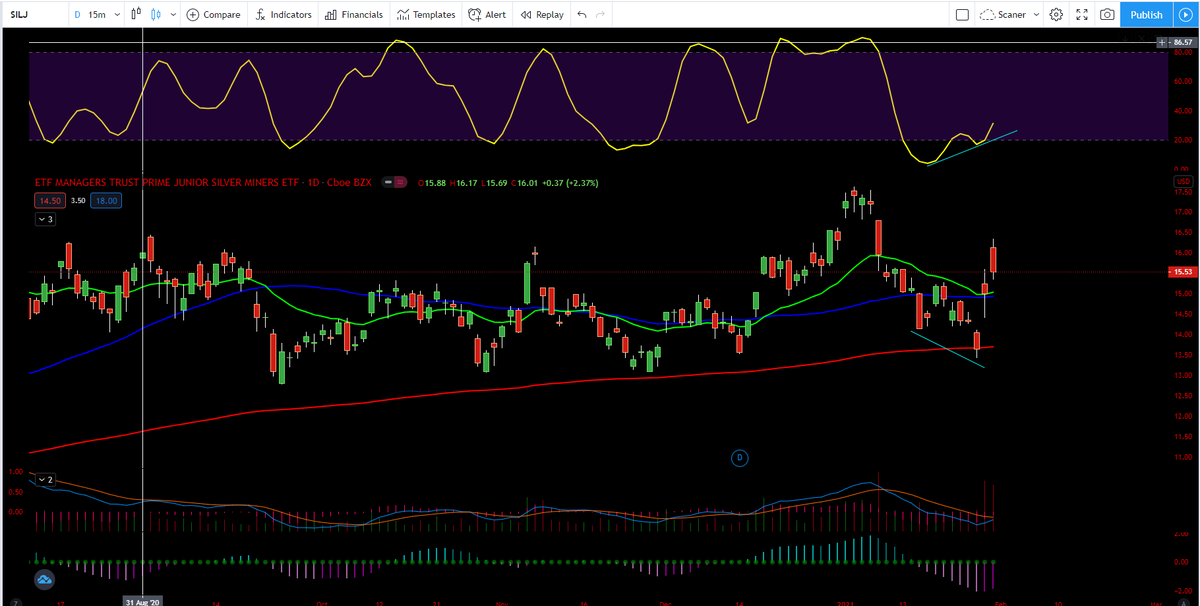Expand the chart type dropdown arrow
Screen dimensions: 1200x606
coord(173,15)
